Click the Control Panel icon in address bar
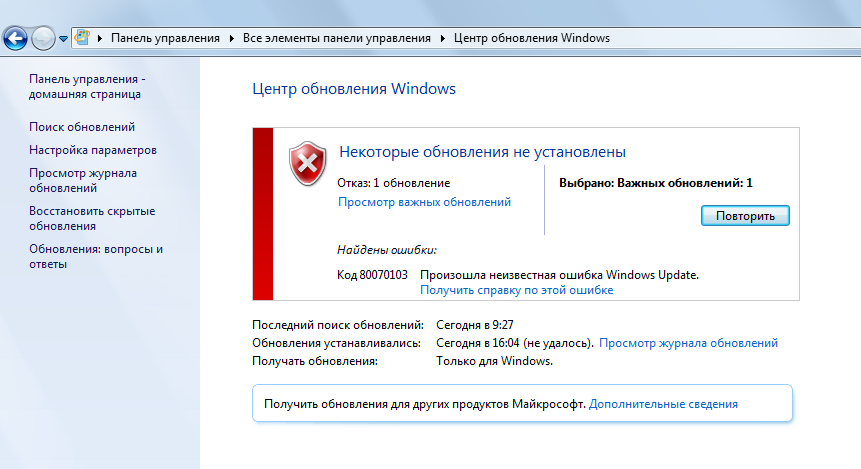This screenshot has height=469, width=861. click(x=82, y=38)
